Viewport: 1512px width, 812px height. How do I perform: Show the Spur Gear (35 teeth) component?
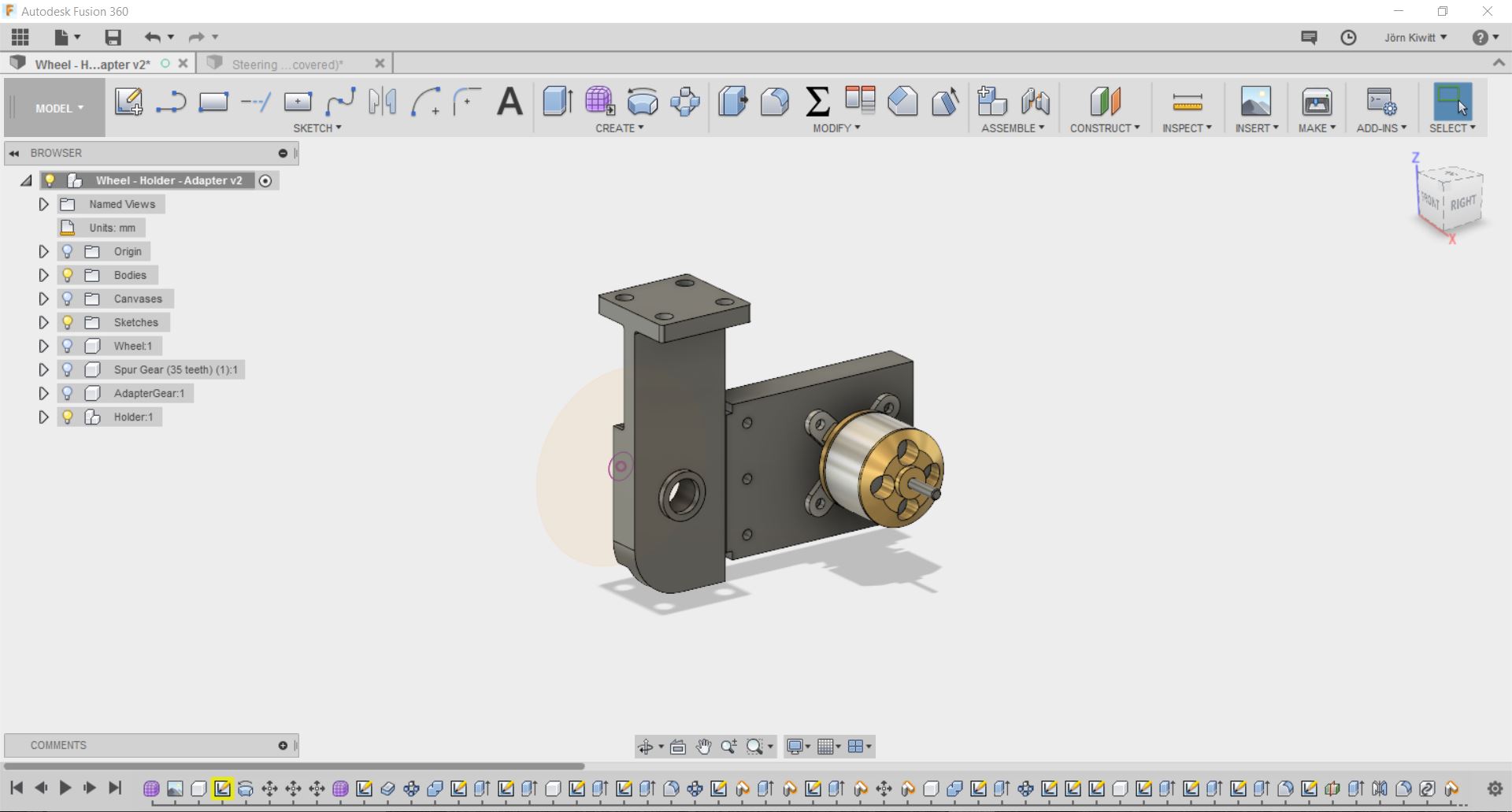[x=68, y=369]
